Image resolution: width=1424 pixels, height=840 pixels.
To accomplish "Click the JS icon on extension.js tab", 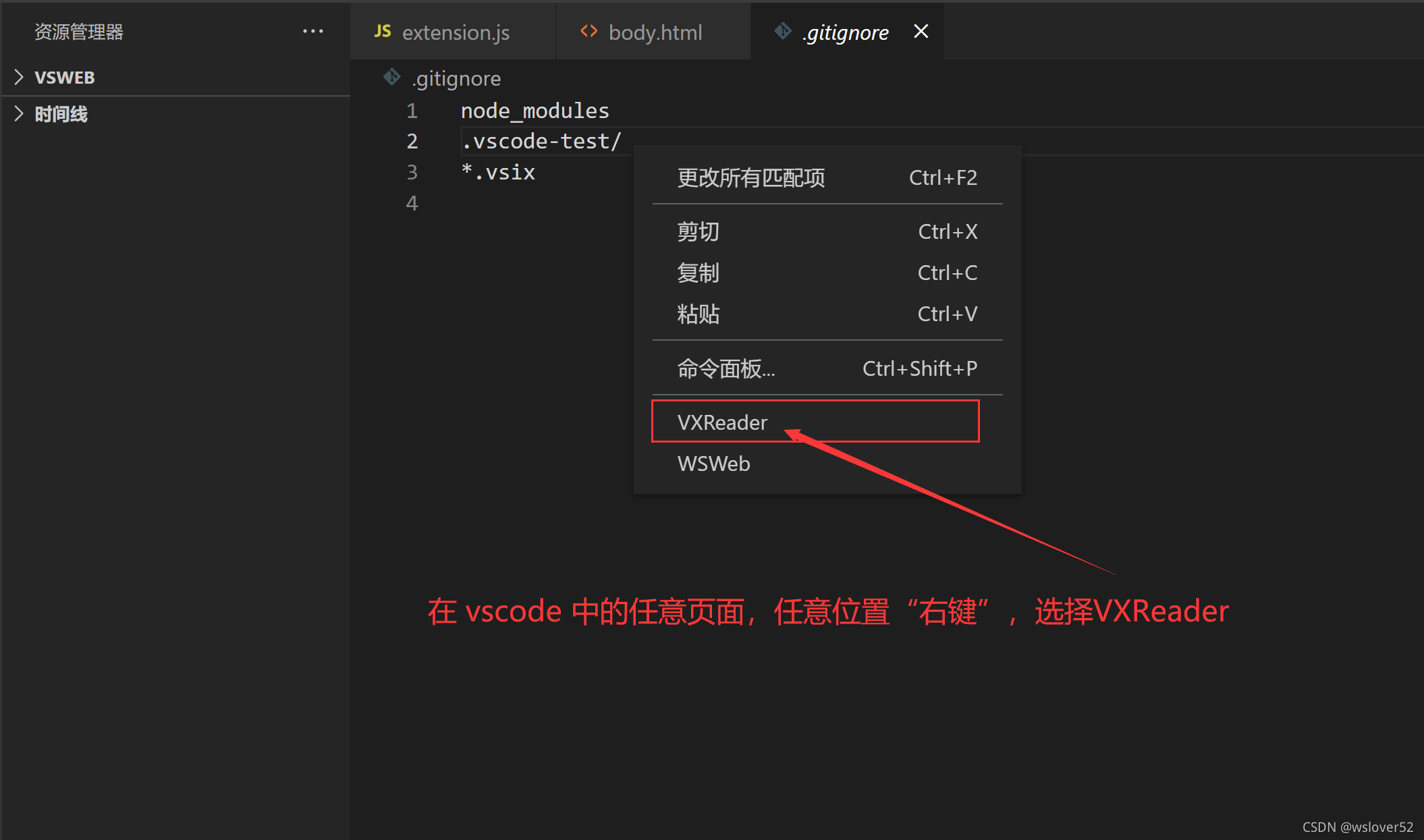I will coord(383,31).
